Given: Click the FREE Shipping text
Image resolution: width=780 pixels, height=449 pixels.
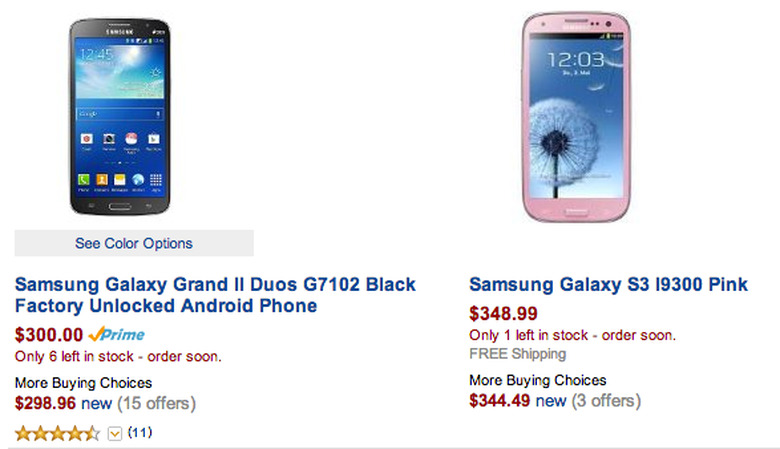Looking at the screenshot, I should pos(517,354).
